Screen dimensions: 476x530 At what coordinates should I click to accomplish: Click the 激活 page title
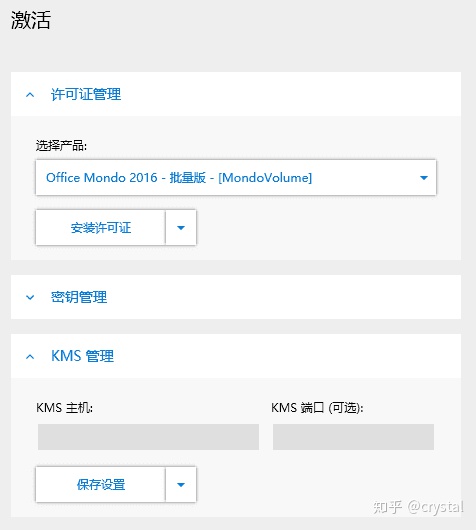[x=31, y=20]
